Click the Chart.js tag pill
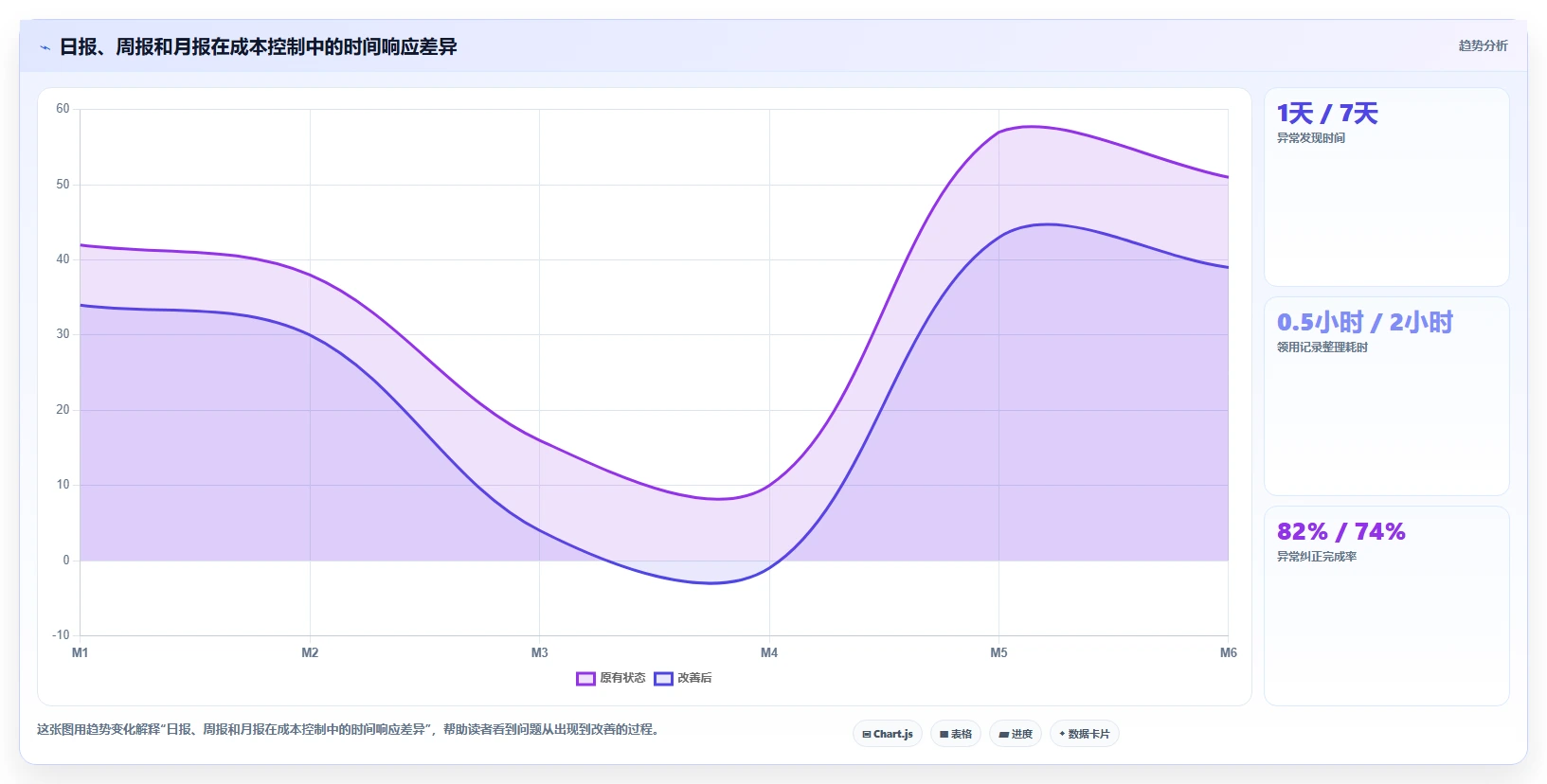Viewport: 1547px width, 784px height. tap(888, 734)
